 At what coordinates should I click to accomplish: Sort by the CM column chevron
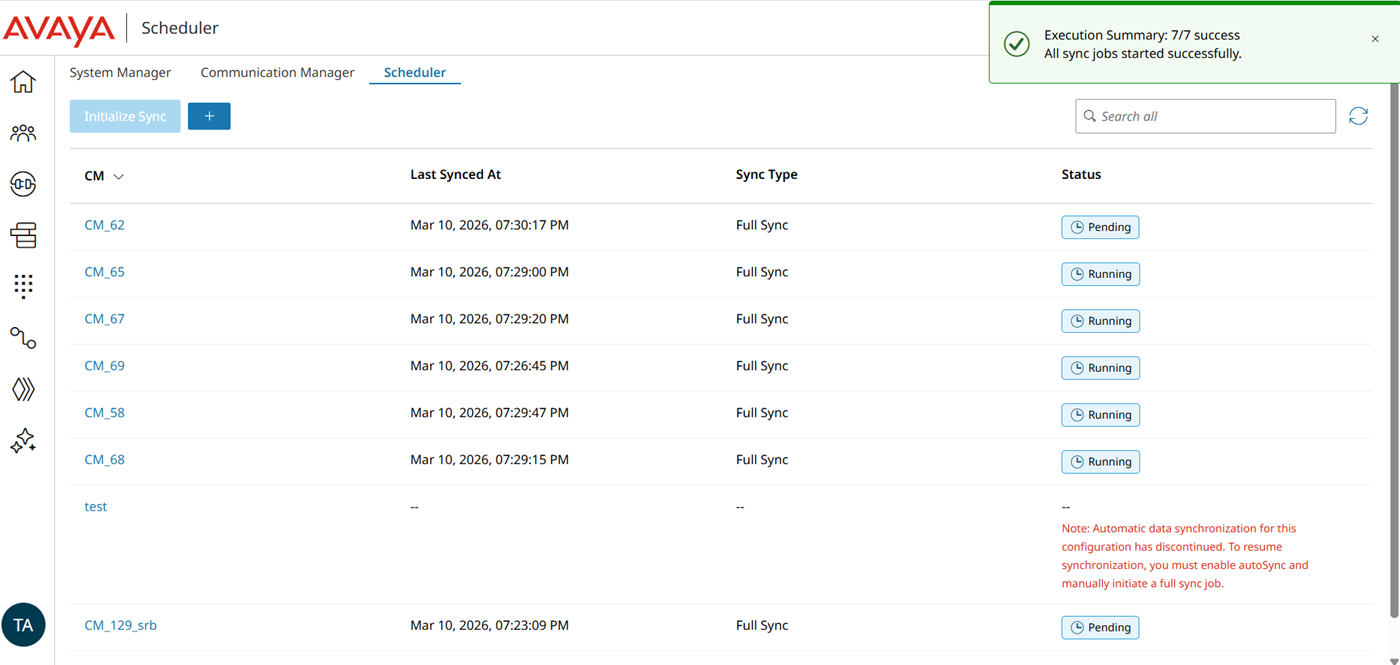point(118,177)
